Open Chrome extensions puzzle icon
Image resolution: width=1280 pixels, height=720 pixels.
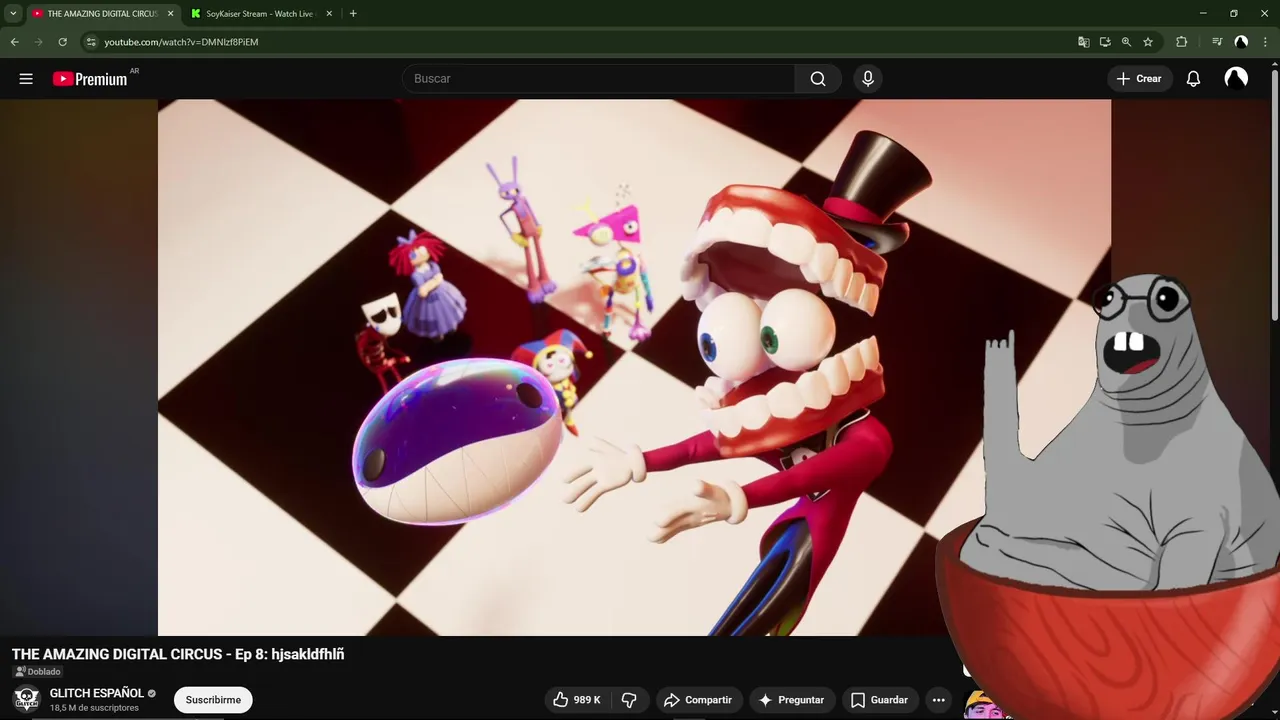click(1181, 42)
